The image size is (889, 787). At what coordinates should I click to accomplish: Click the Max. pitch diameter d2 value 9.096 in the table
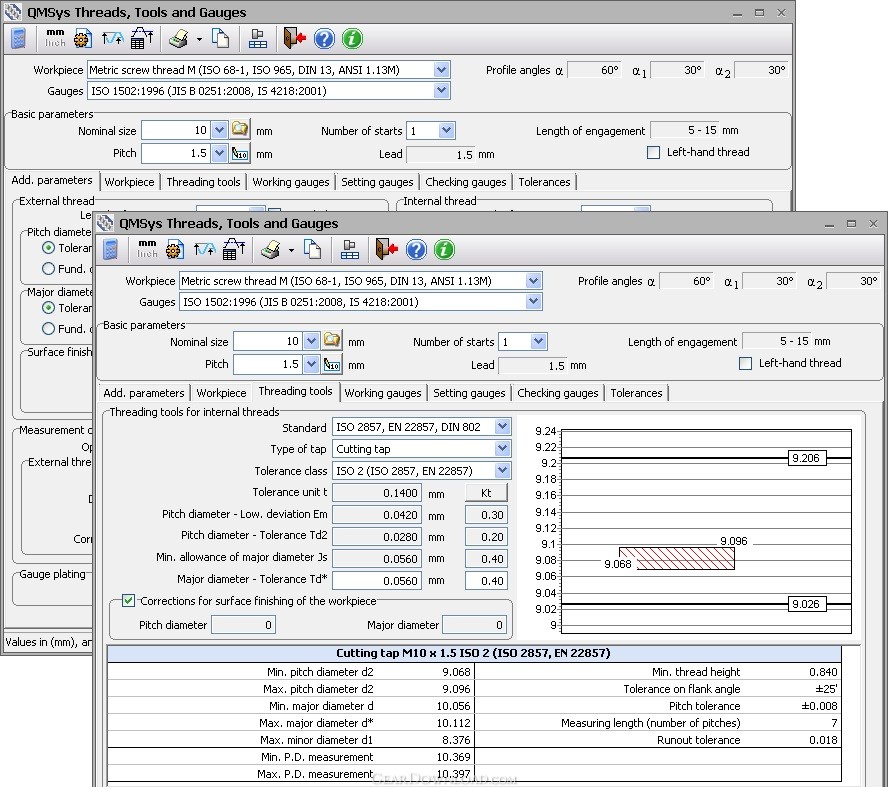pos(456,689)
